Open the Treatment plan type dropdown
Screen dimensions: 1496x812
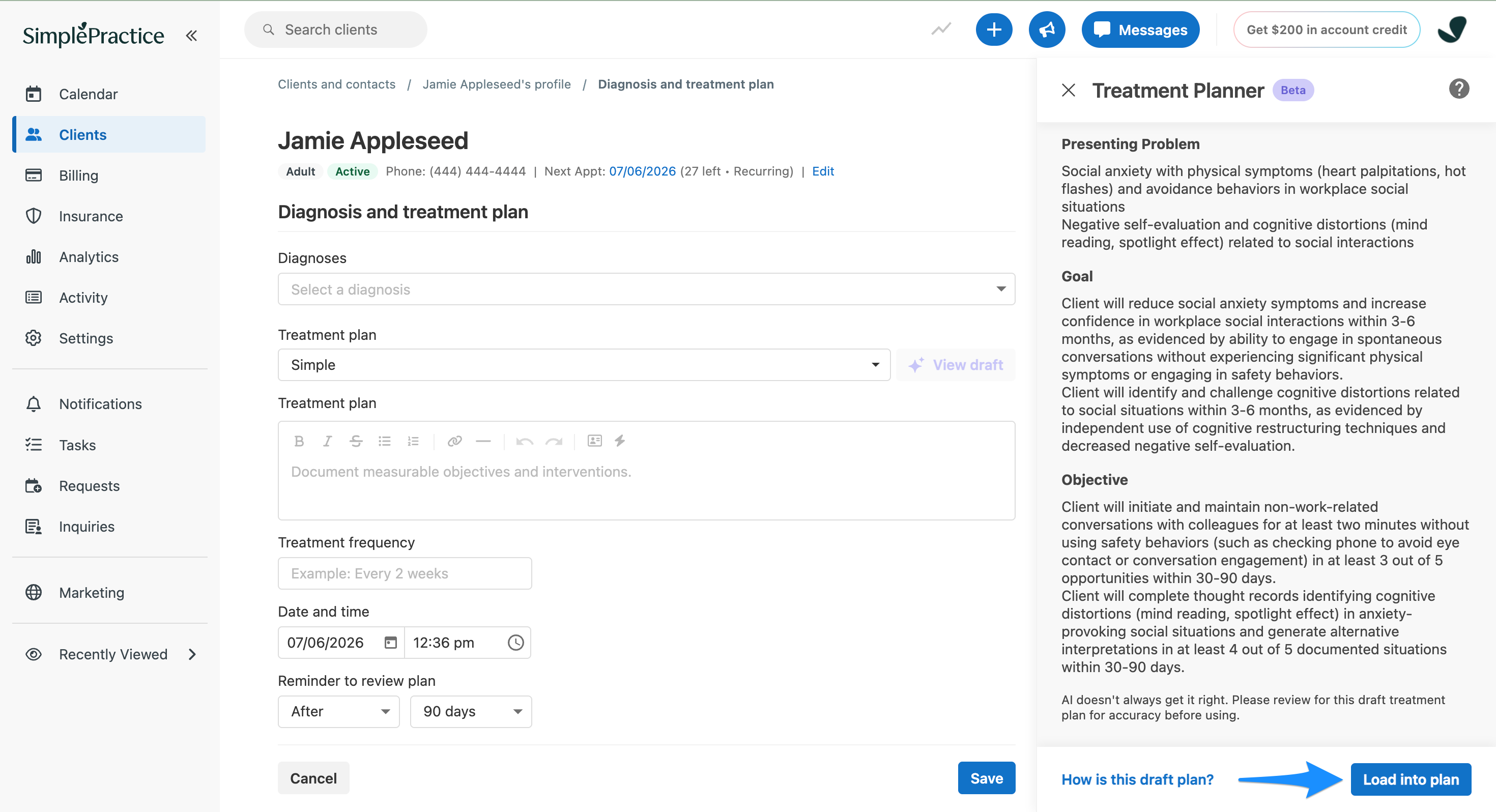point(584,365)
